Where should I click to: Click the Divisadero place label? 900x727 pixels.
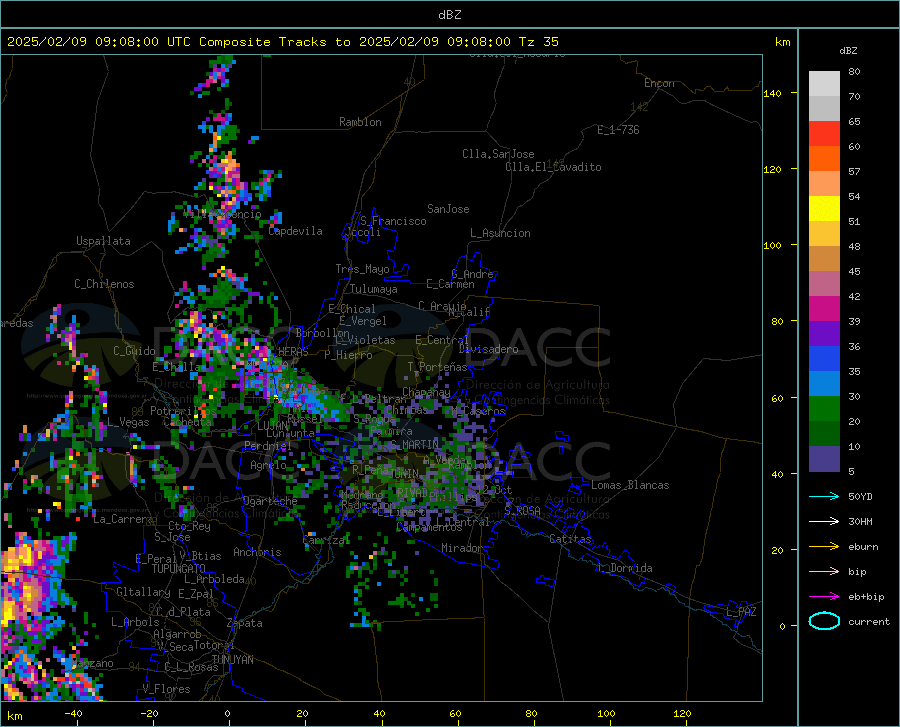[488, 349]
